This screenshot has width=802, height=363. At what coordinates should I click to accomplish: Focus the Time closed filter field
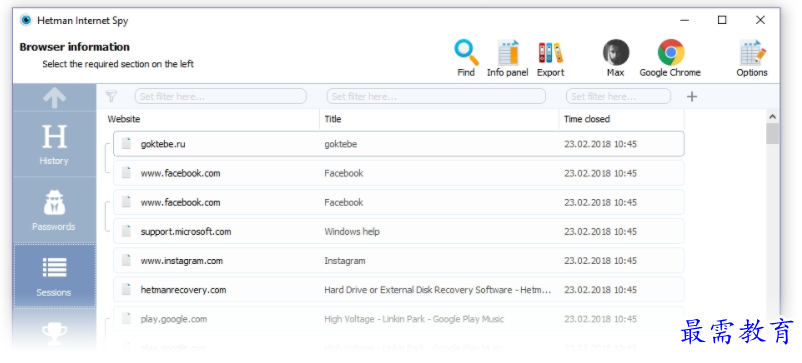click(x=618, y=96)
